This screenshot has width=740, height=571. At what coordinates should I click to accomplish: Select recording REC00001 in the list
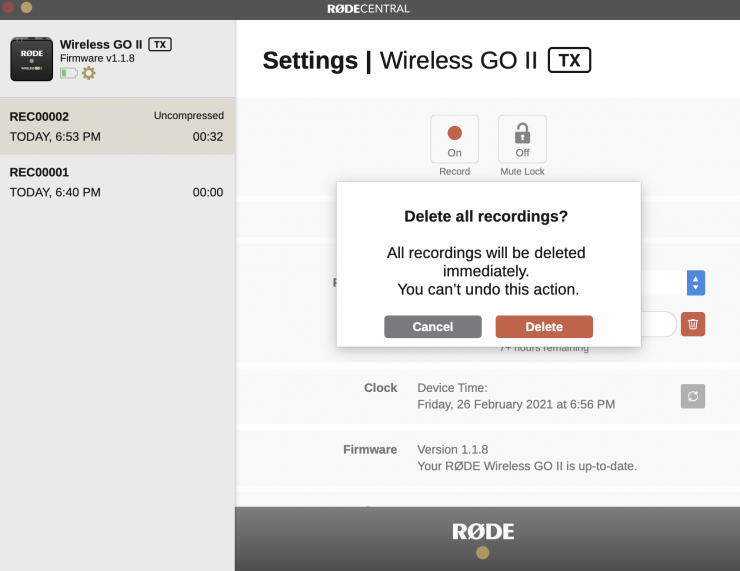pos(117,182)
